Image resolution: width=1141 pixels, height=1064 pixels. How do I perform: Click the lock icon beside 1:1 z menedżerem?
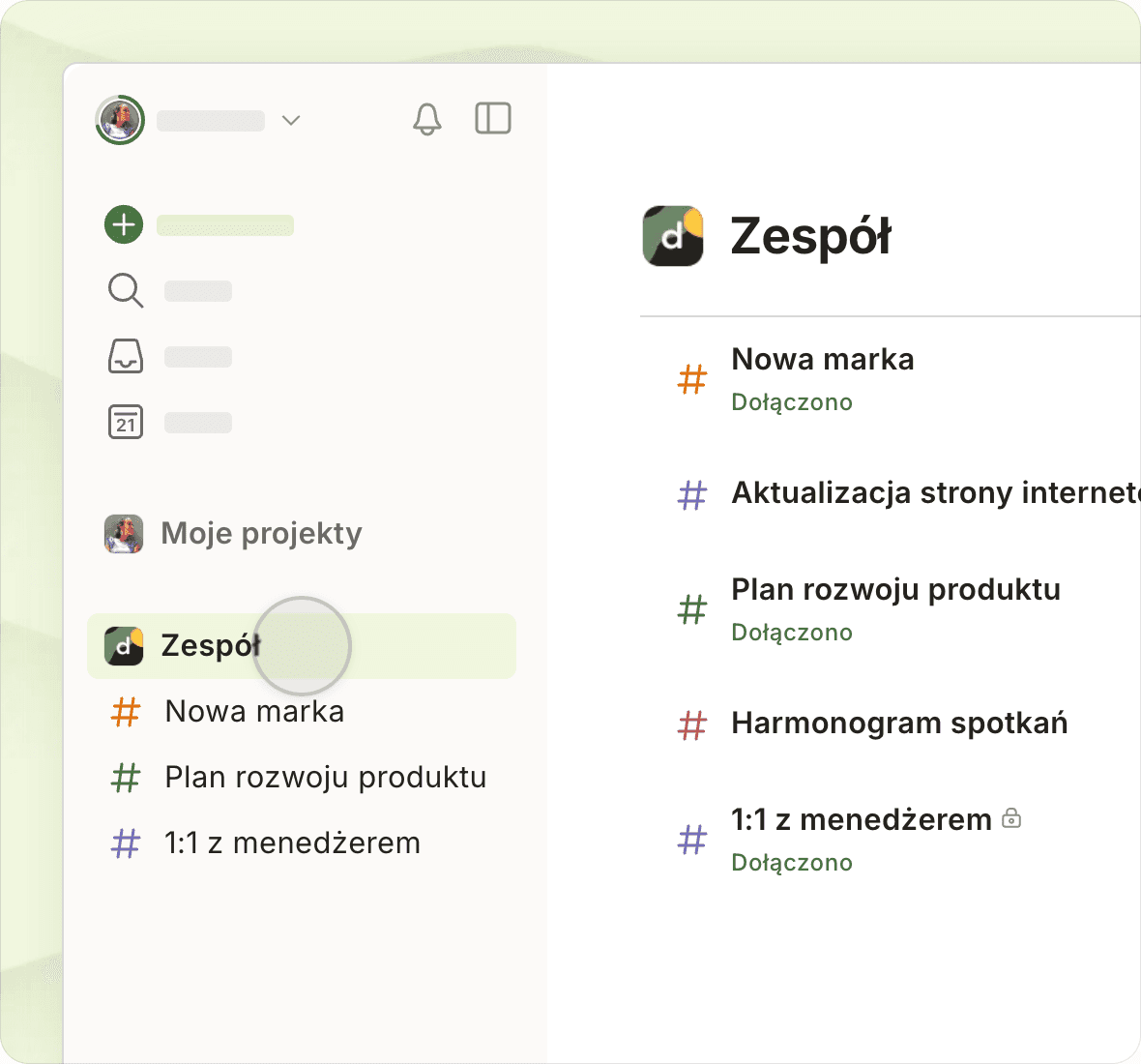[x=1011, y=818]
